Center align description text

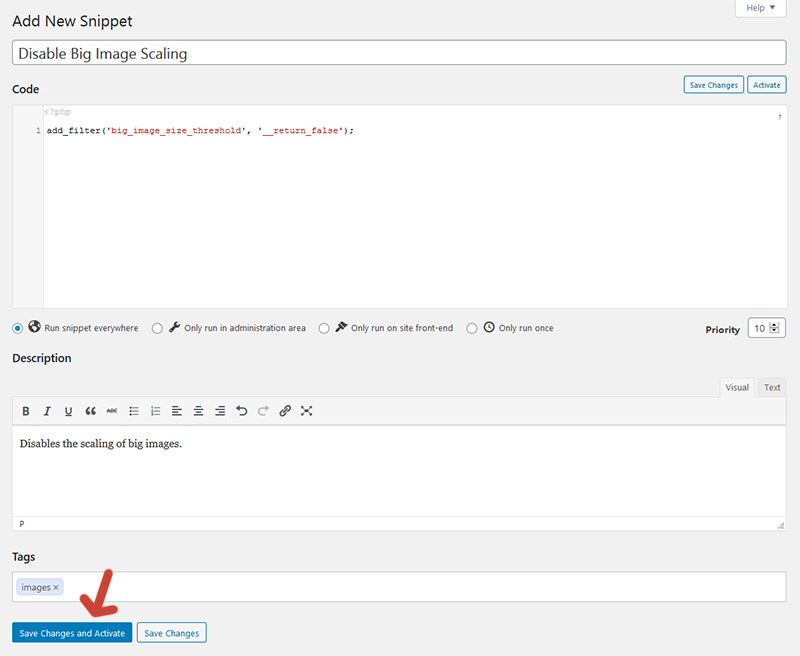coord(198,411)
